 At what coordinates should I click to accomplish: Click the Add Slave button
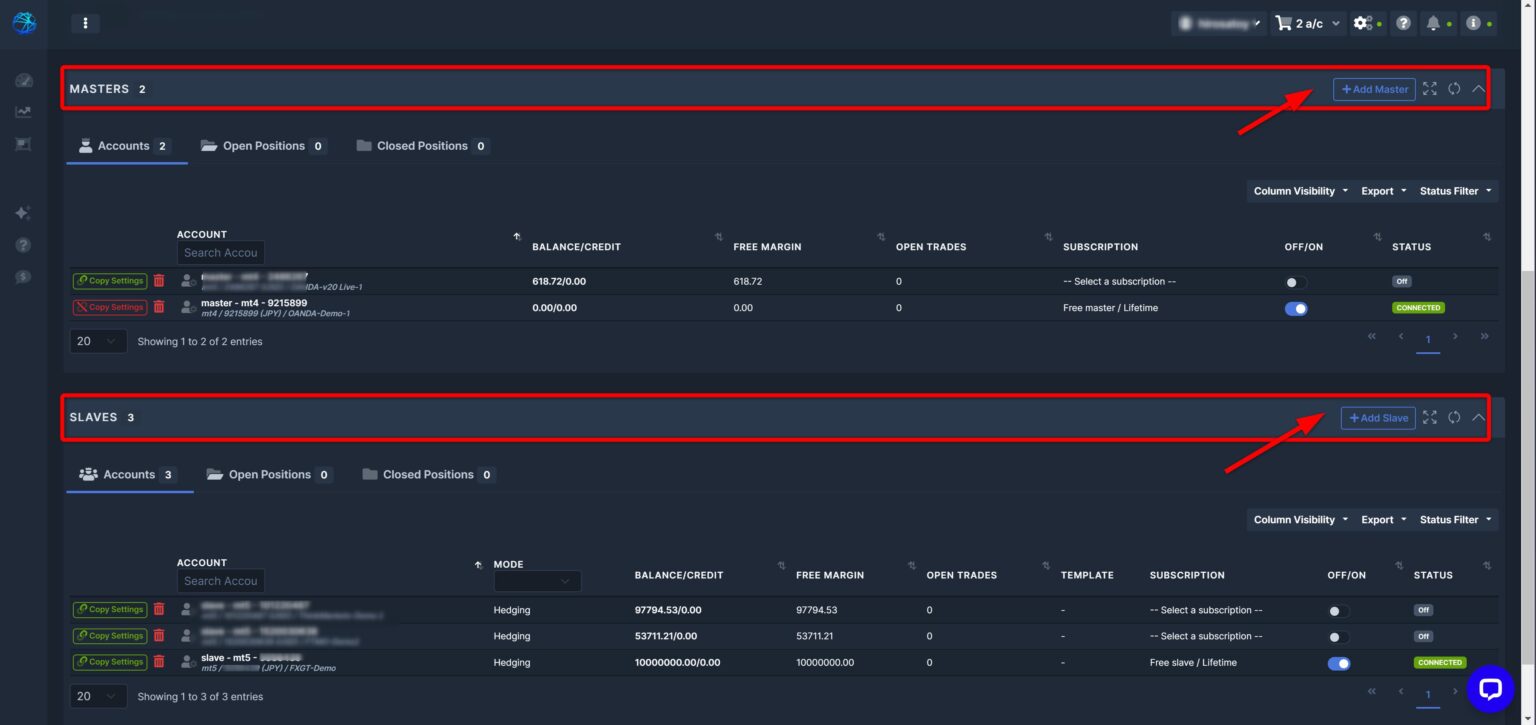click(x=1378, y=418)
